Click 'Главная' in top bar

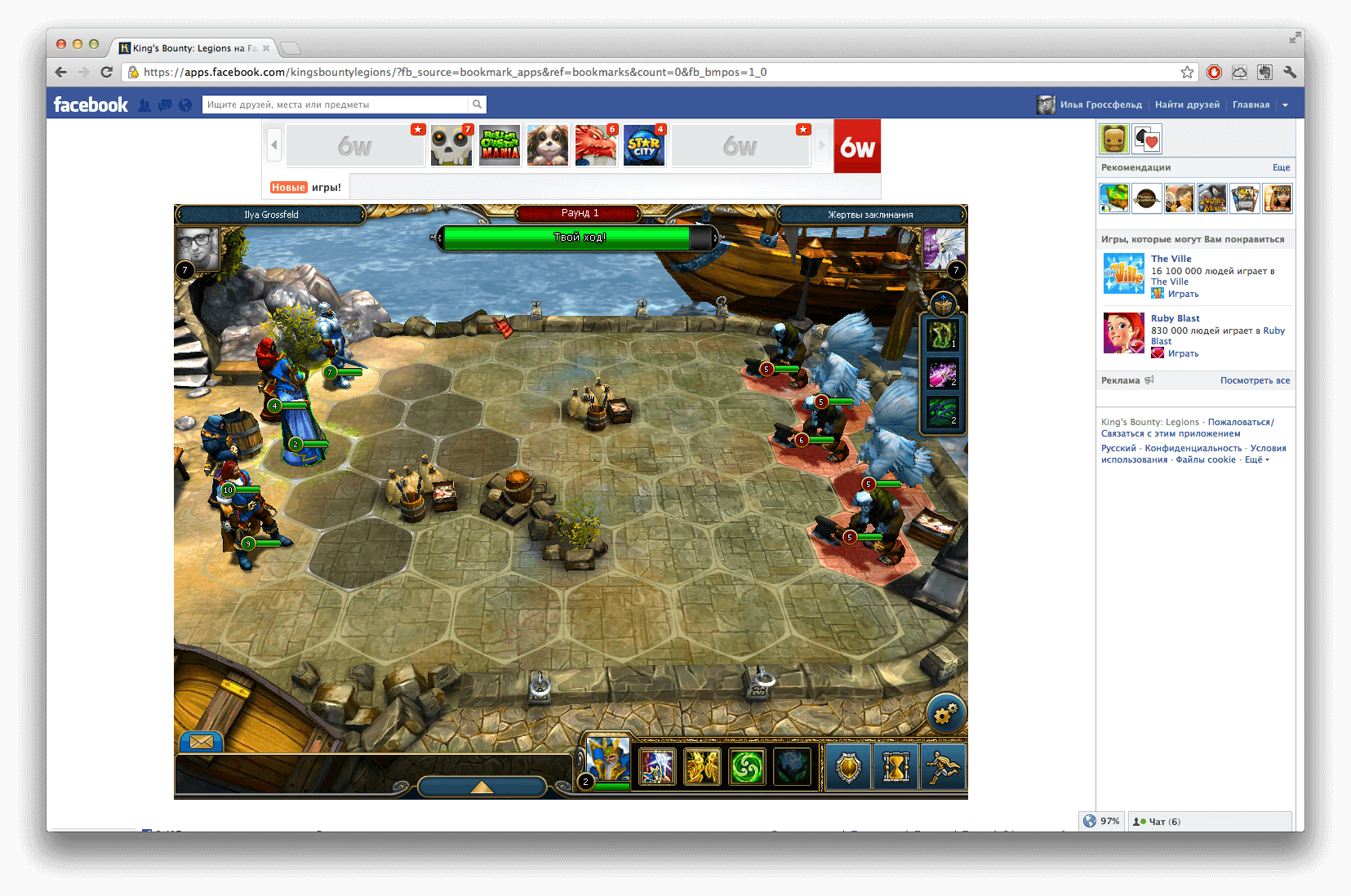[1251, 104]
